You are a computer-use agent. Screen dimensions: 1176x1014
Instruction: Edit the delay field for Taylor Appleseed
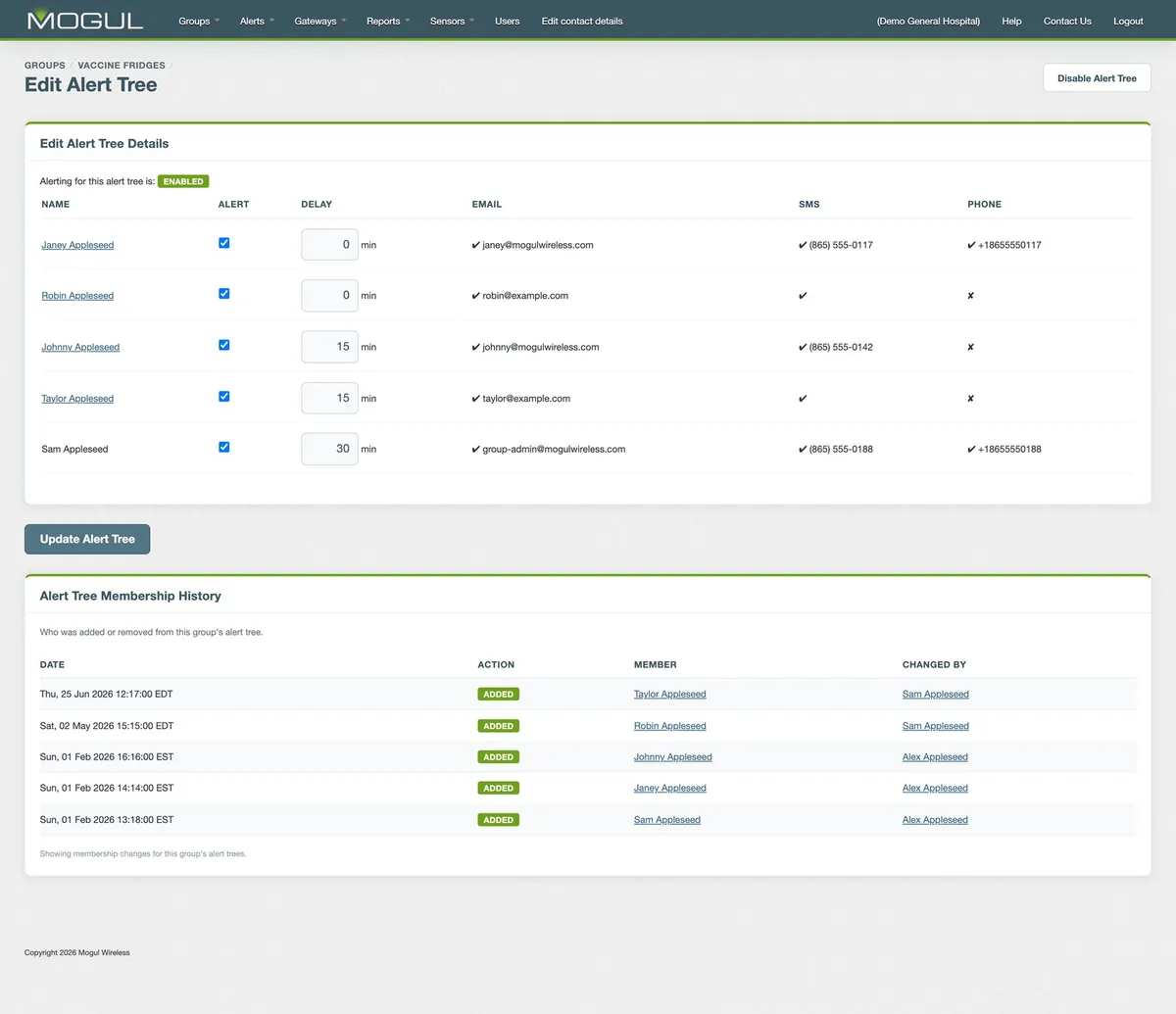pyautogui.click(x=329, y=398)
